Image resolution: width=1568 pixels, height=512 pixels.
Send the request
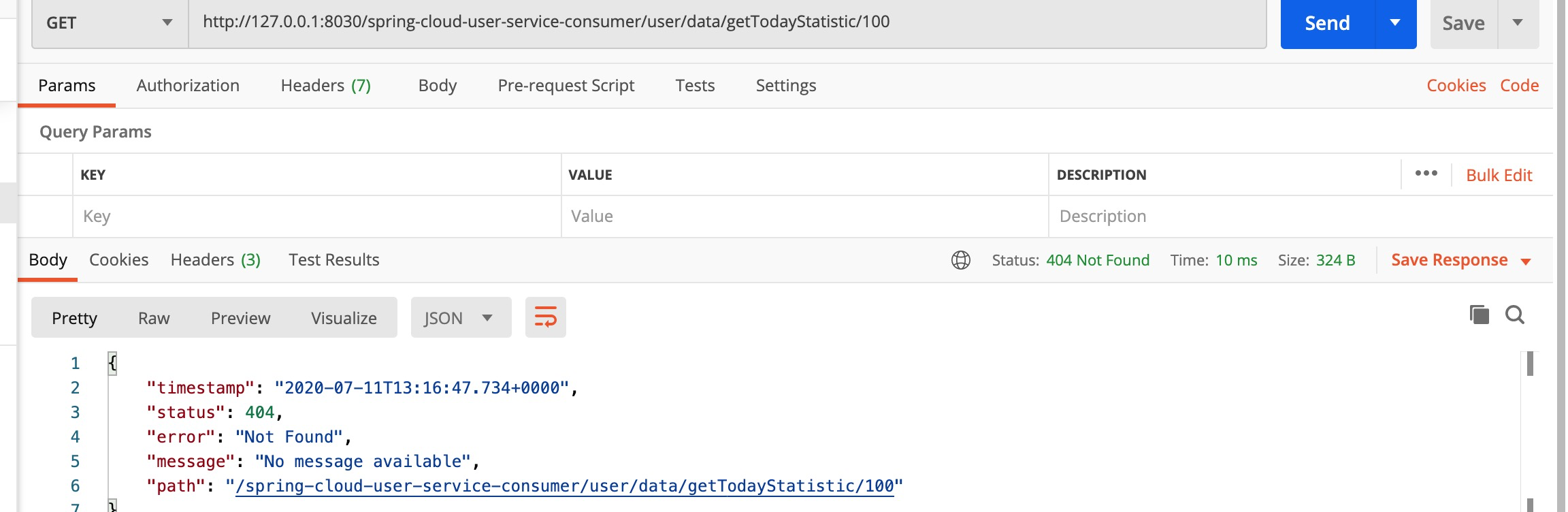pos(1328,23)
